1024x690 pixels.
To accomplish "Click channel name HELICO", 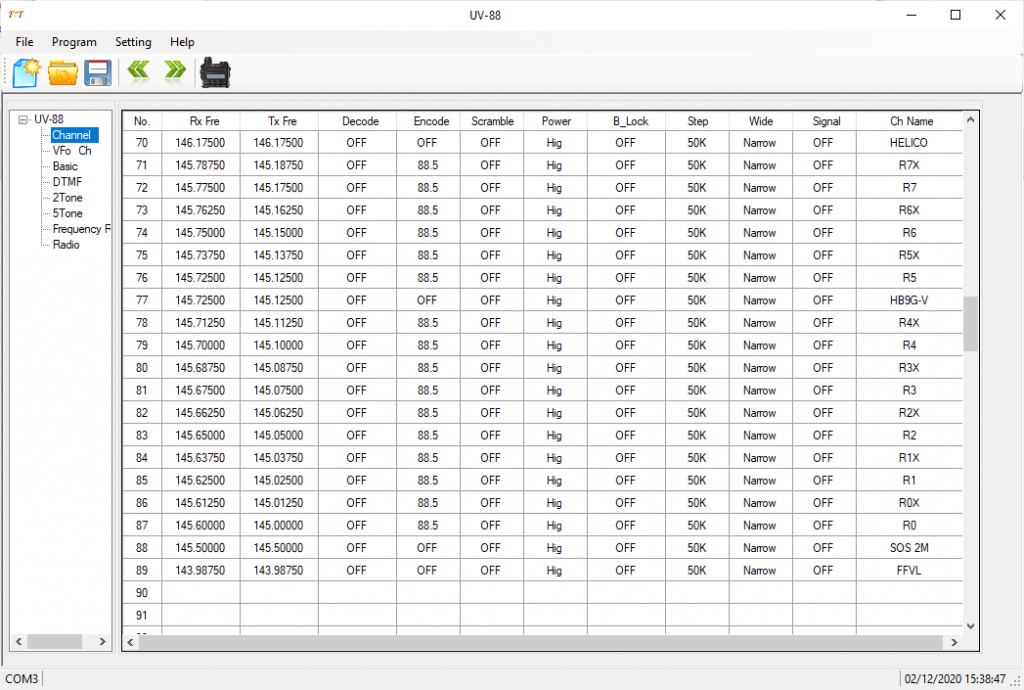I will coord(909,143).
